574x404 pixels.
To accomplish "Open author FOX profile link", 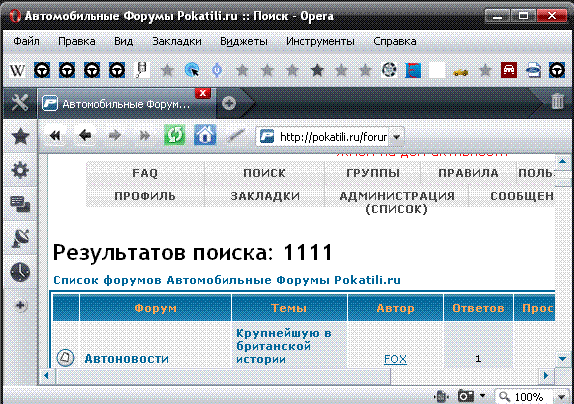I will pyautogui.click(x=395, y=359).
